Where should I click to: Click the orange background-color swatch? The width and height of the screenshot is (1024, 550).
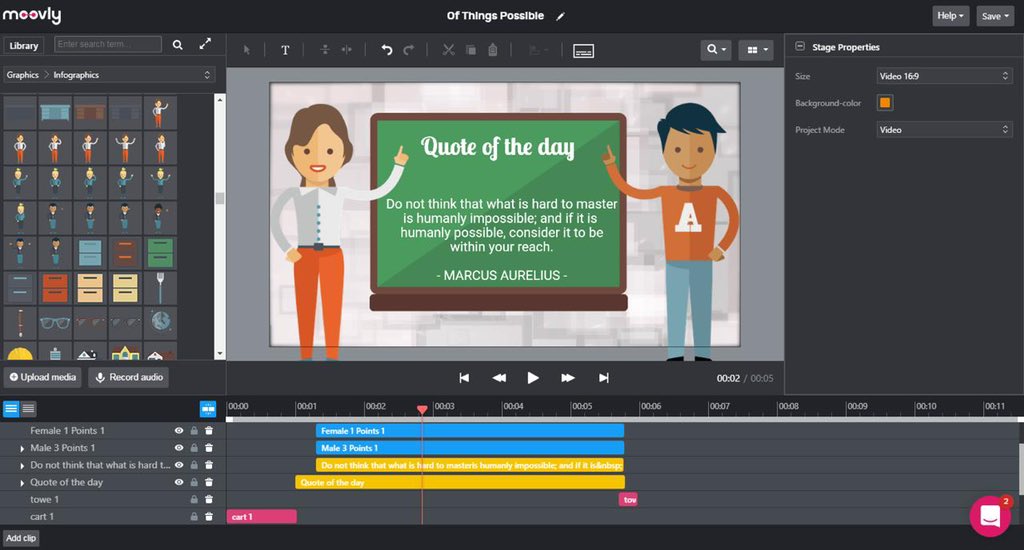point(885,103)
